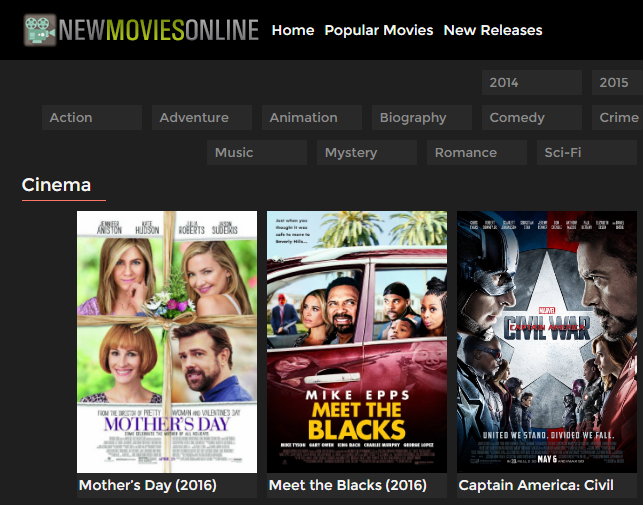
Task: Select the Adventure genre tag
Action: [x=202, y=117]
